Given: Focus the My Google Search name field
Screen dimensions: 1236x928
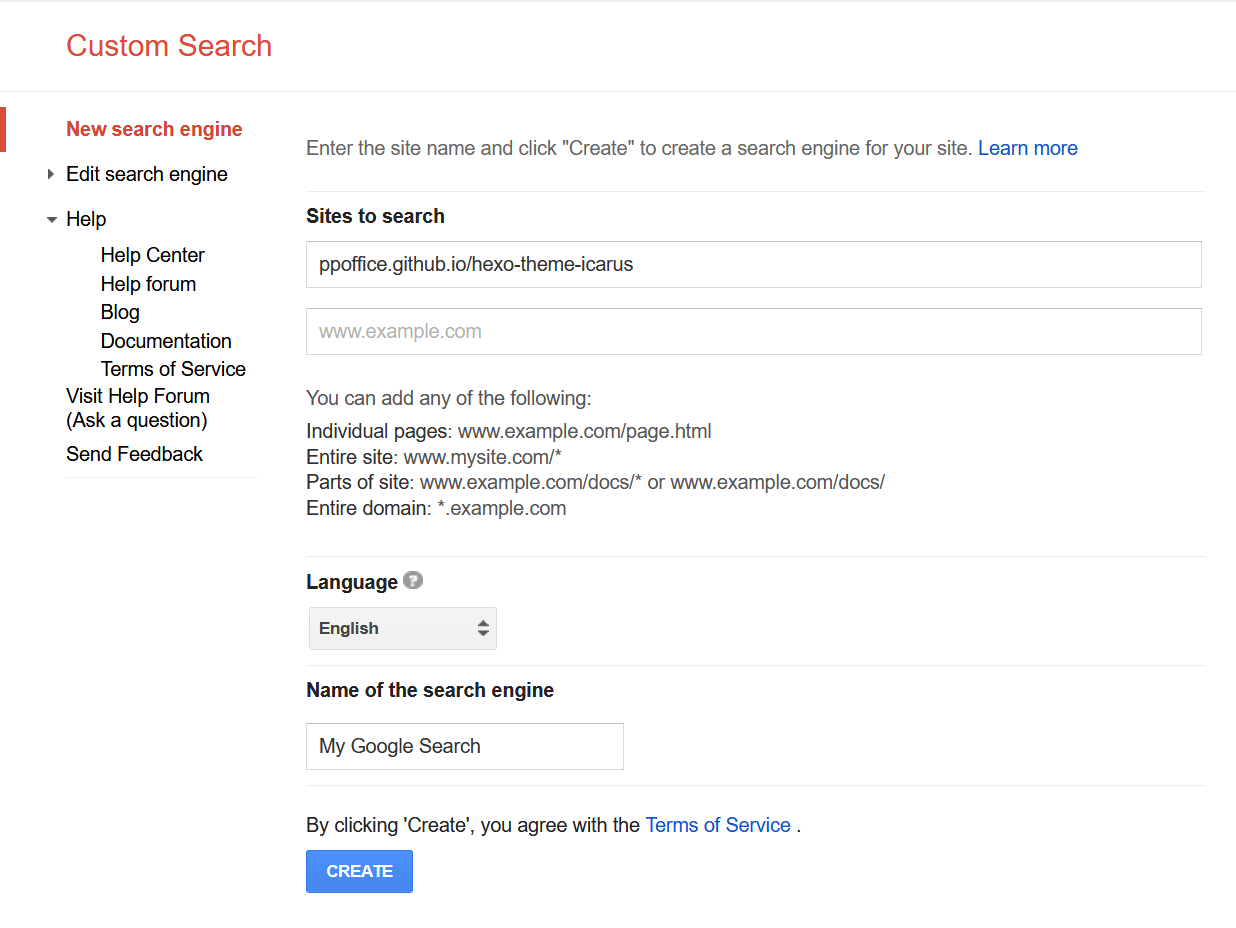Looking at the screenshot, I should [x=464, y=746].
